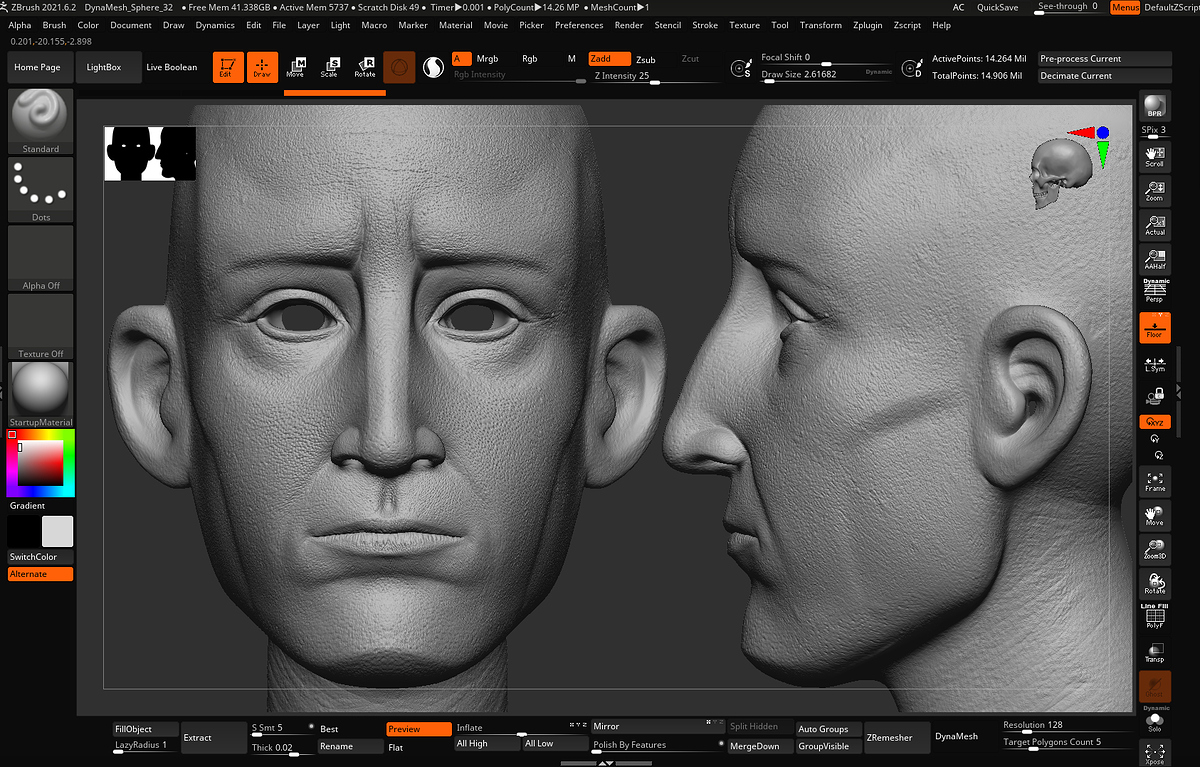This screenshot has height=767, width=1200.
Task: Toggle the Alternate color button
Action: (41, 574)
